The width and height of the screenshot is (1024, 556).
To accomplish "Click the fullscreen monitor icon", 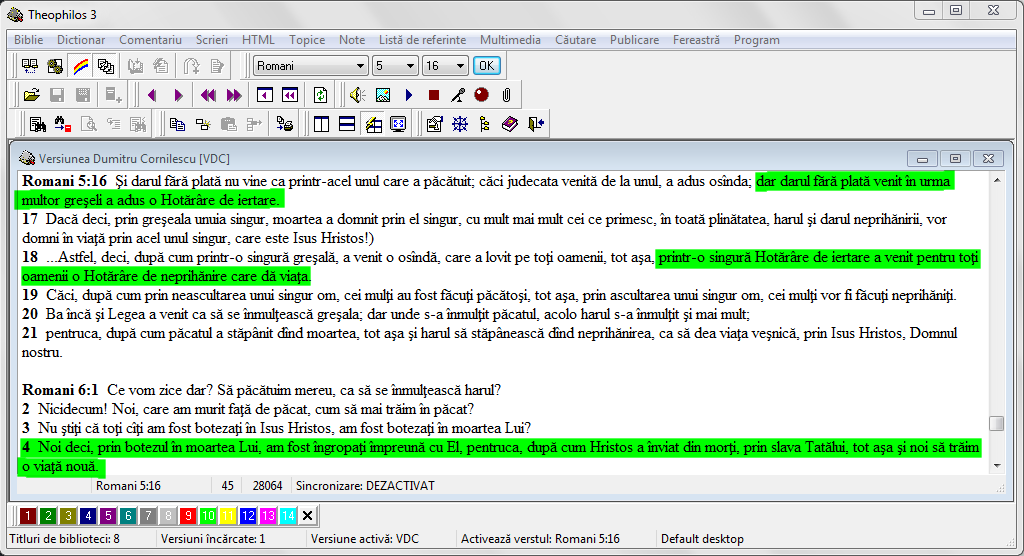I will [398, 124].
